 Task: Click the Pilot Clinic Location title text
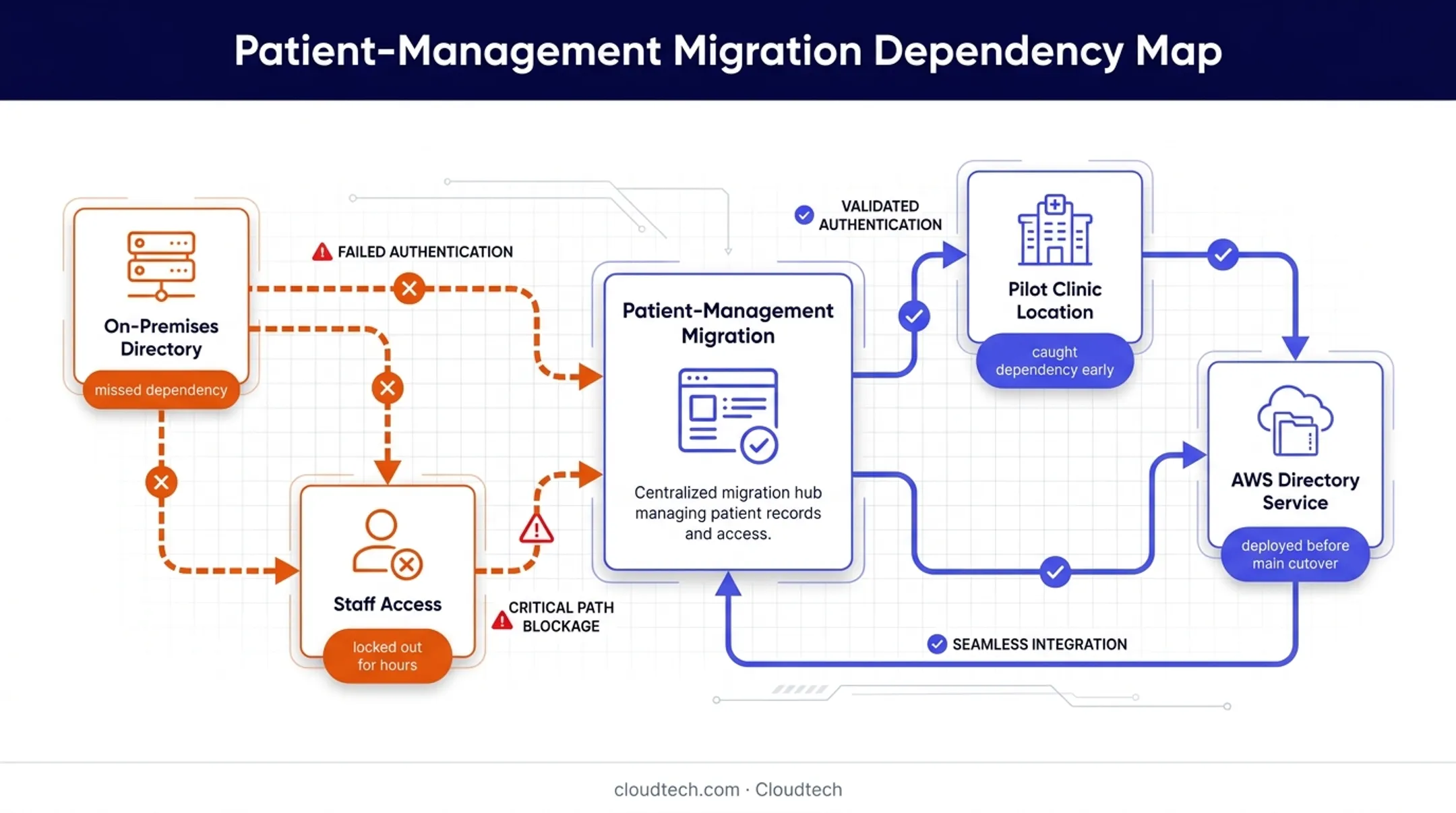1055,301
